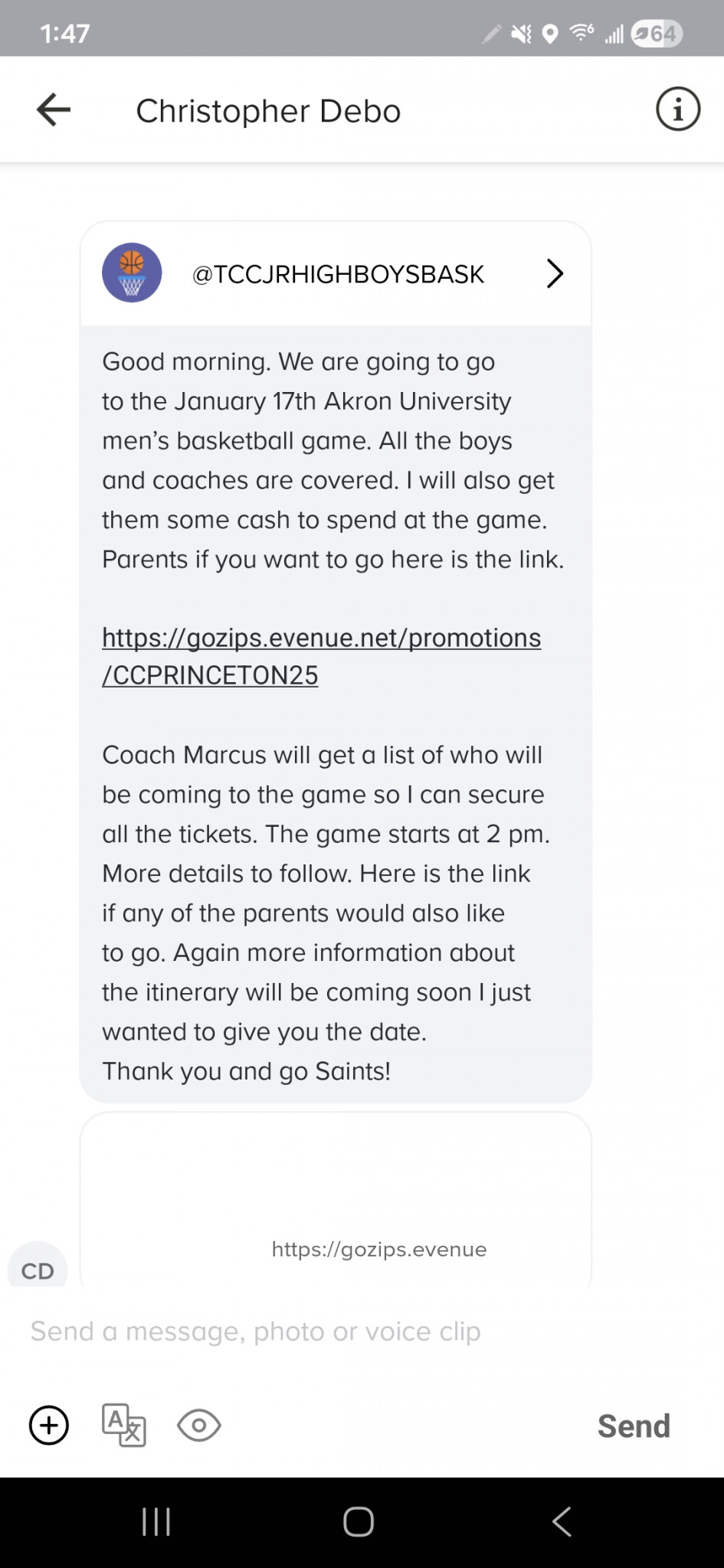Tap the Android back navigation button

coord(562,1522)
